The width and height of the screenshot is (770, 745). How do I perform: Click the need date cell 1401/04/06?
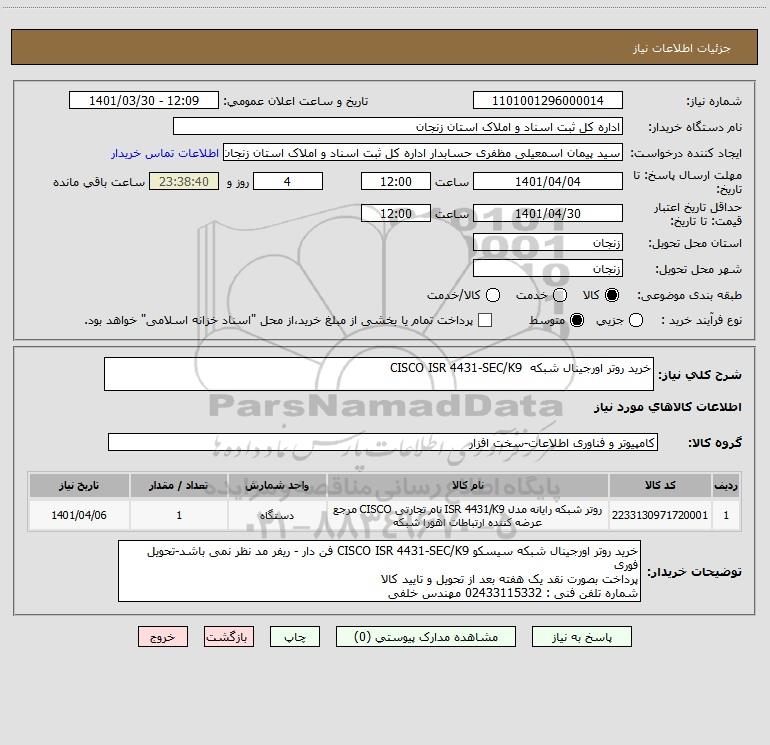(x=79, y=516)
